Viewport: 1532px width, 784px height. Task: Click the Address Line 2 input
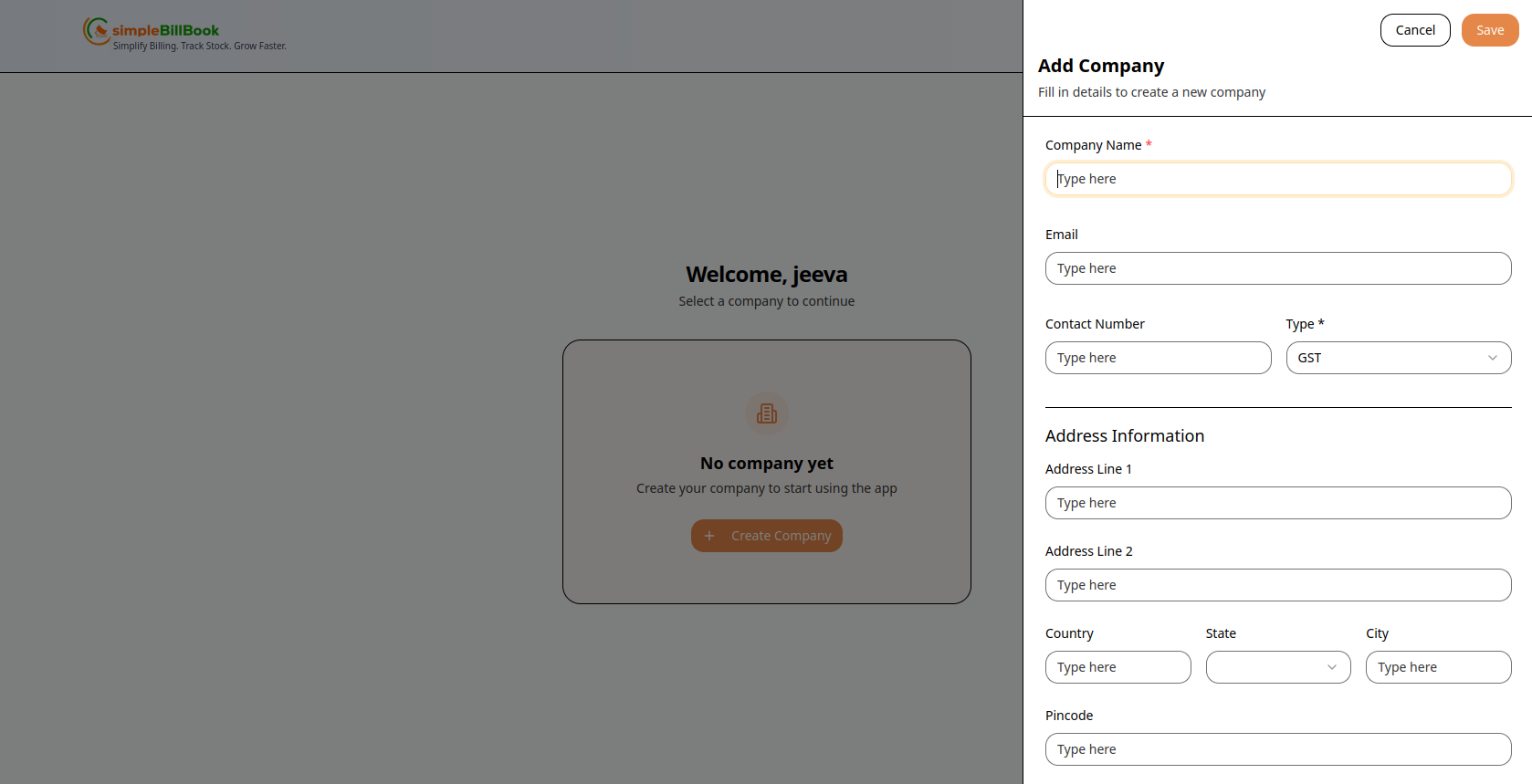pos(1278,585)
